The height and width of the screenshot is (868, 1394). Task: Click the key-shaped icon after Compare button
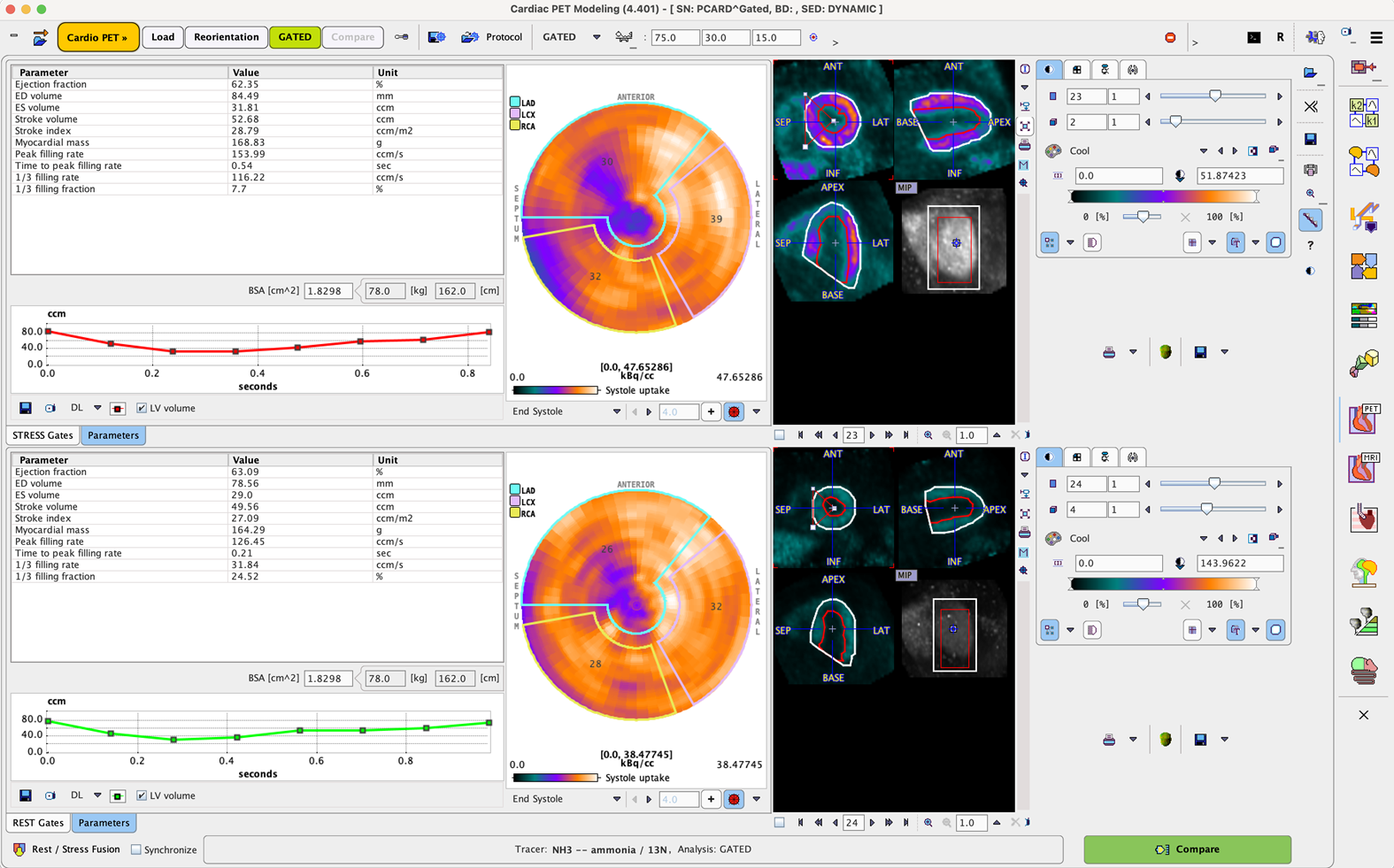coord(402,37)
